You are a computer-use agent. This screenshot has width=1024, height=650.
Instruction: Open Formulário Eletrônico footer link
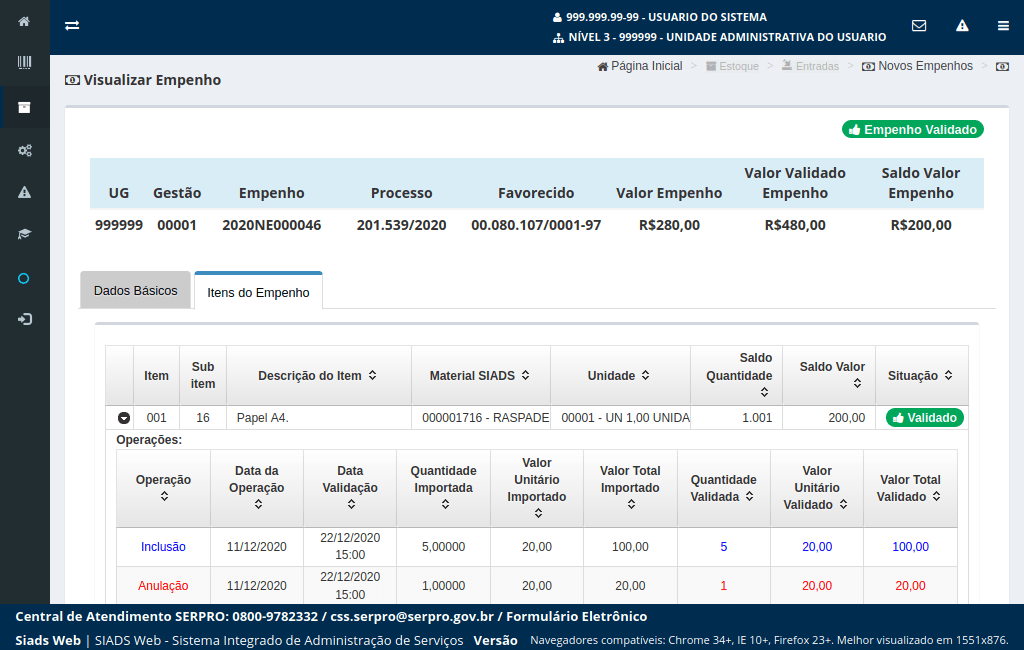pos(577,616)
